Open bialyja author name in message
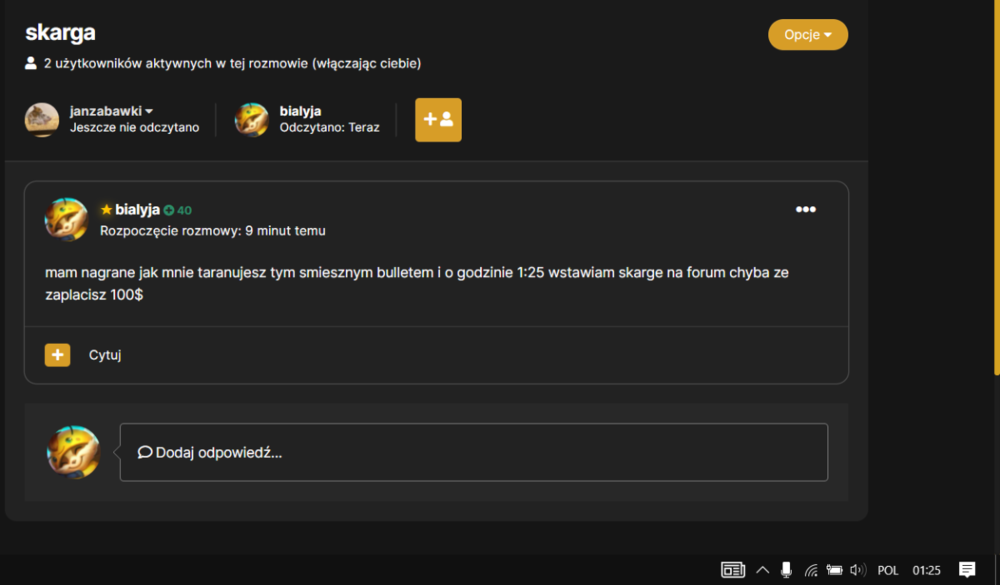The width and height of the screenshot is (1000, 585). click(x=137, y=209)
